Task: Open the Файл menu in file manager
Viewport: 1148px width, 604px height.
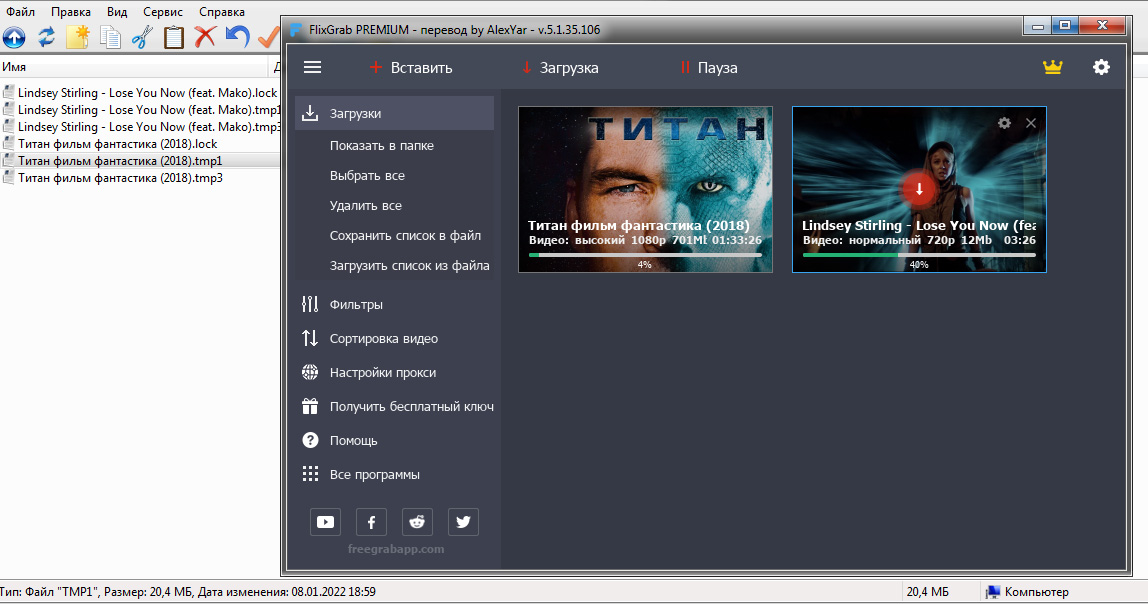Action: 20,12
